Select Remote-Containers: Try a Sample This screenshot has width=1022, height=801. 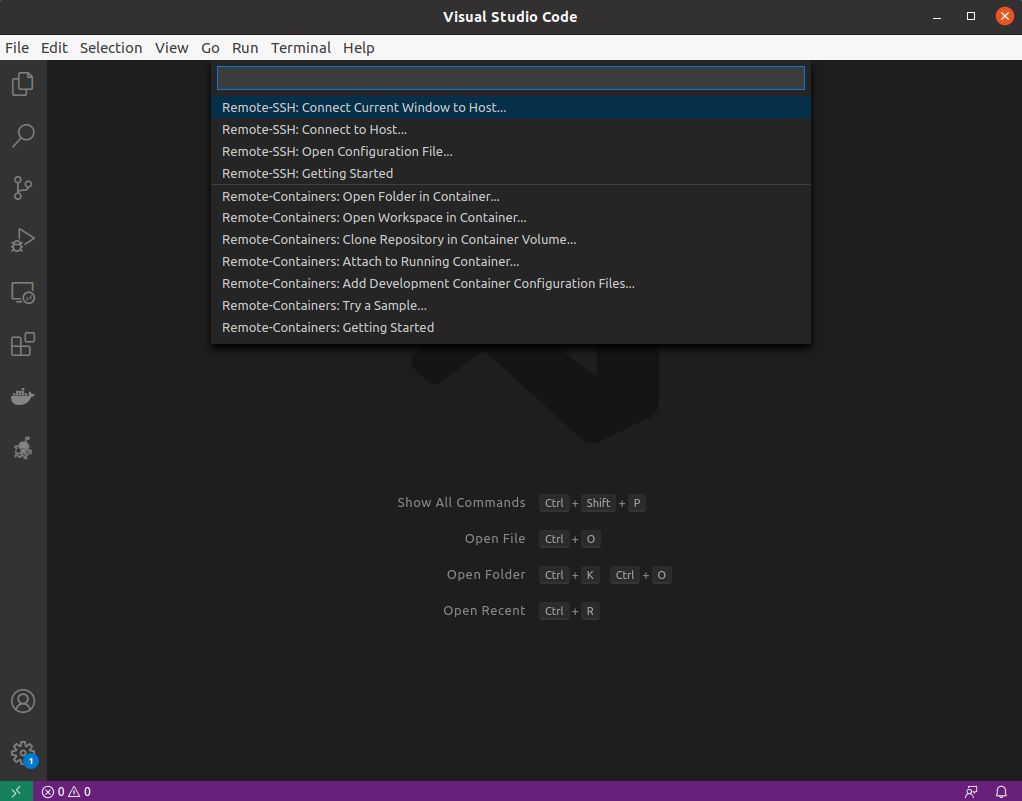click(510, 306)
